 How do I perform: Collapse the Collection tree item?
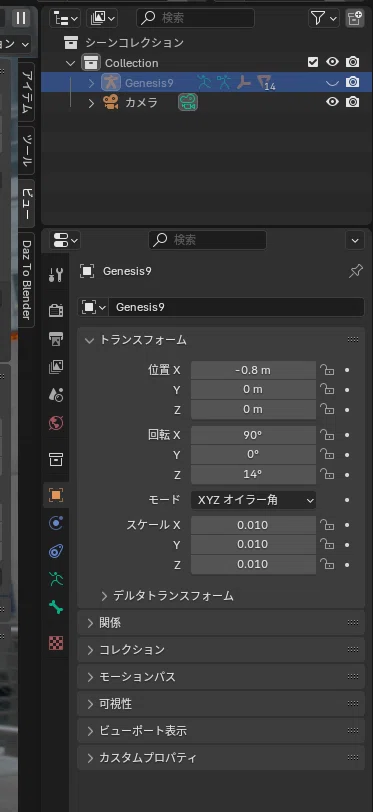(71, 63)
